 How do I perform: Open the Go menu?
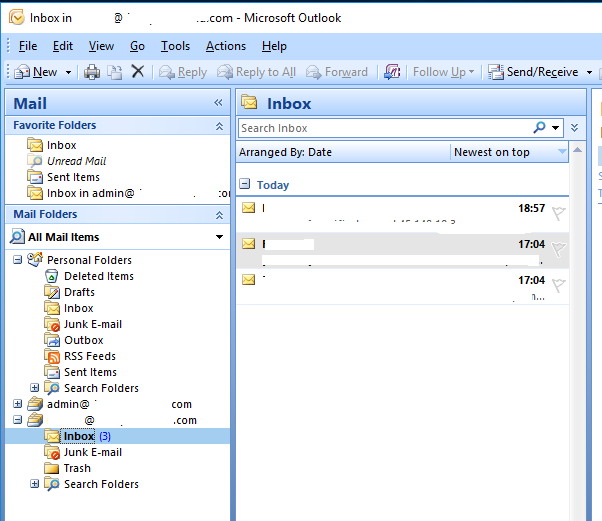137,46
